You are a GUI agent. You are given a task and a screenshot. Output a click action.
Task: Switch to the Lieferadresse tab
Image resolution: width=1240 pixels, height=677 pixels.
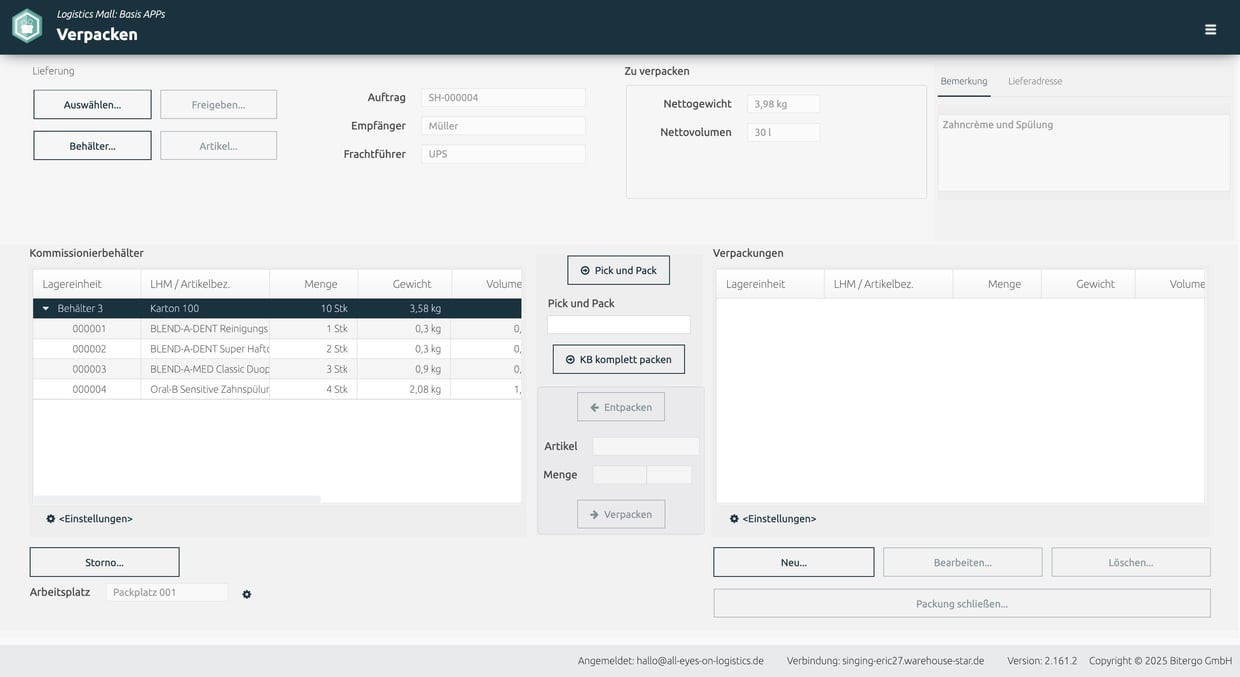(1035, 81)
